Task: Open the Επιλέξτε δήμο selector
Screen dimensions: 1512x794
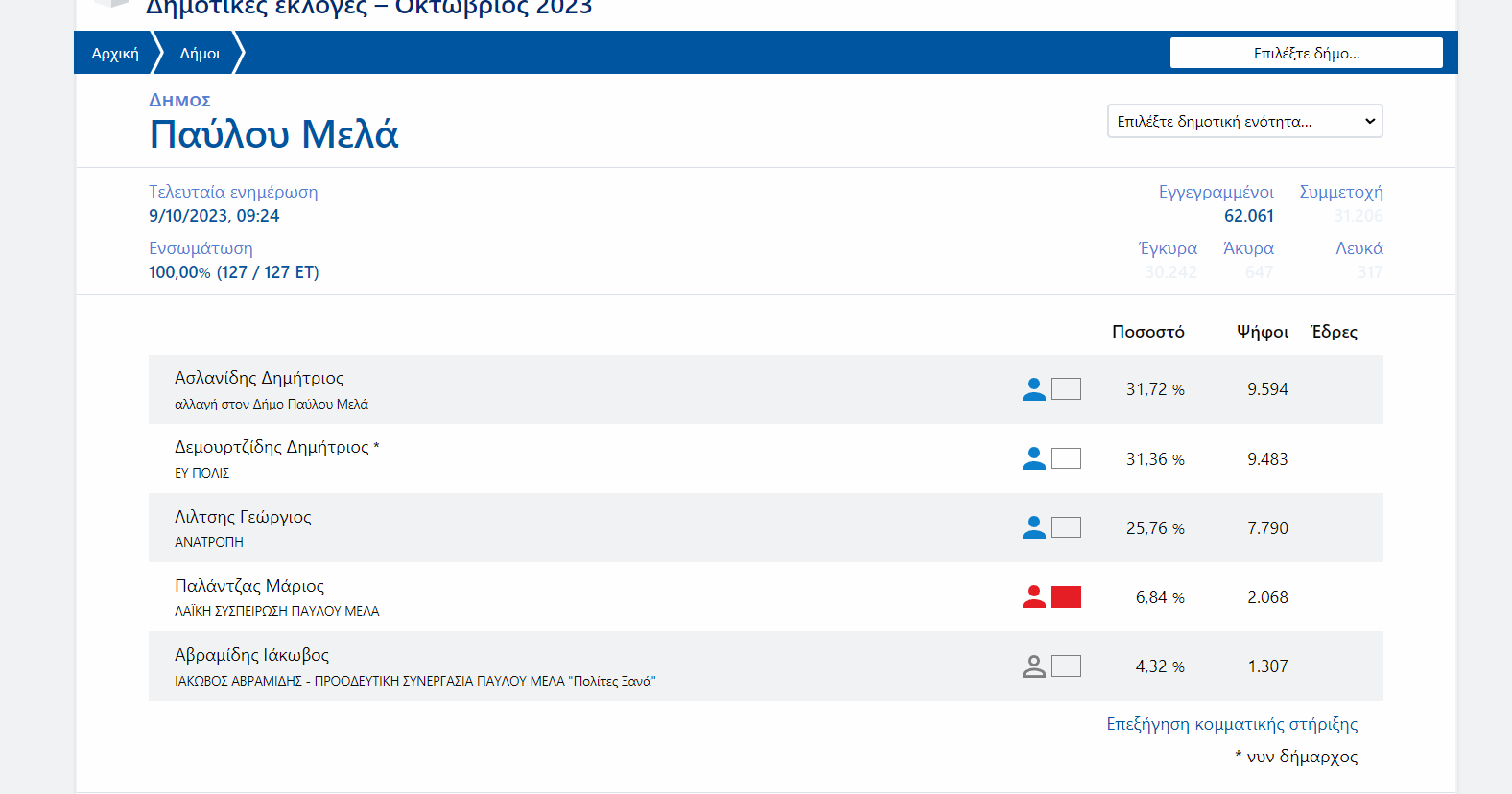Action: (1306, 54)
